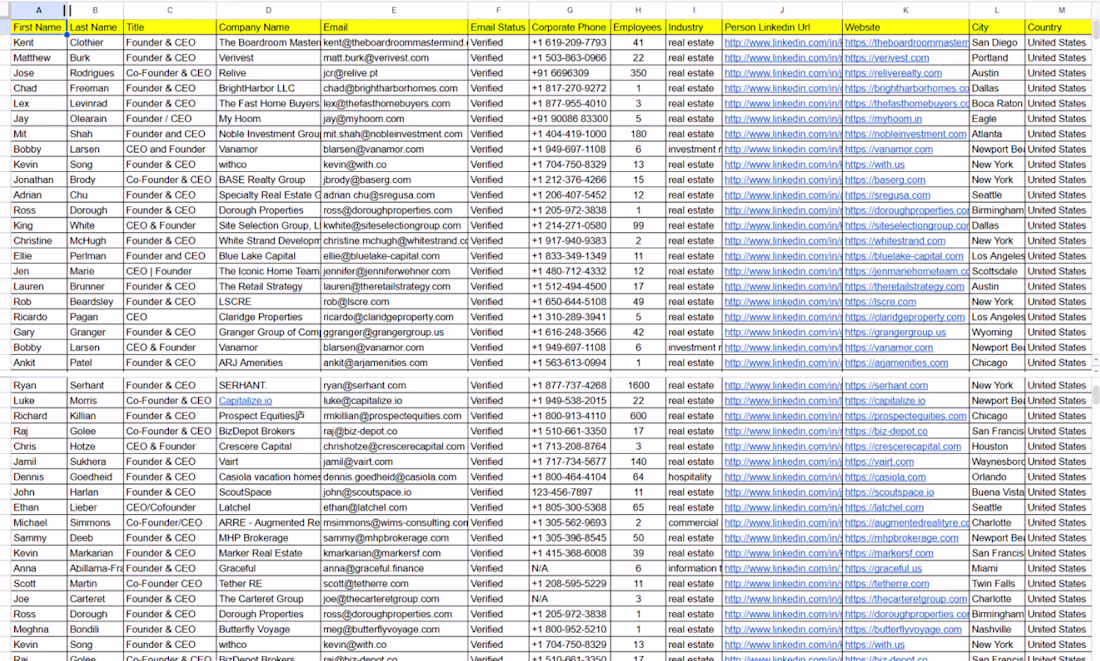Select column E header letter
This screenshot has height=661, width=1100.
coord(394,11)
